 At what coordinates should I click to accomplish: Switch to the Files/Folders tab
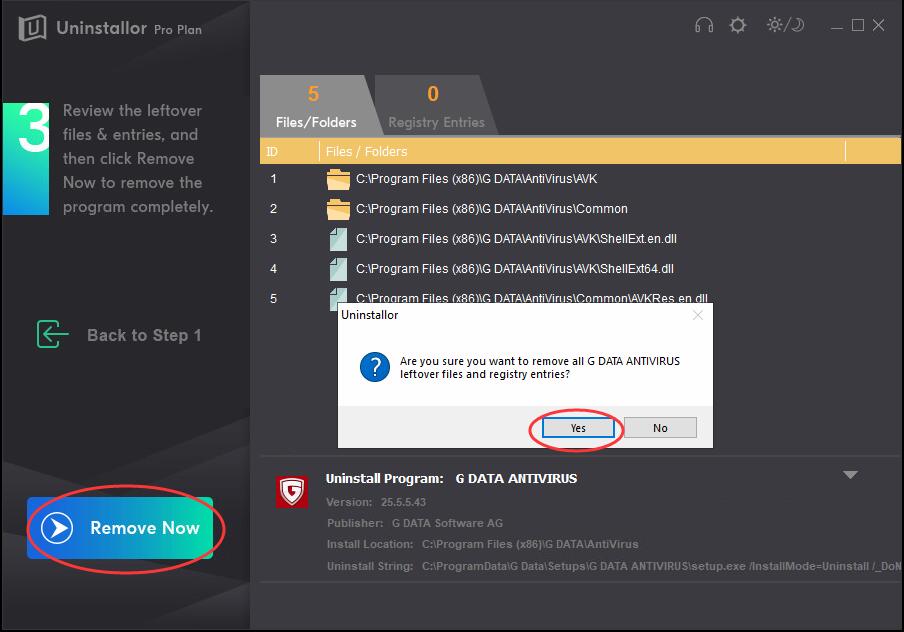[316, 106]
